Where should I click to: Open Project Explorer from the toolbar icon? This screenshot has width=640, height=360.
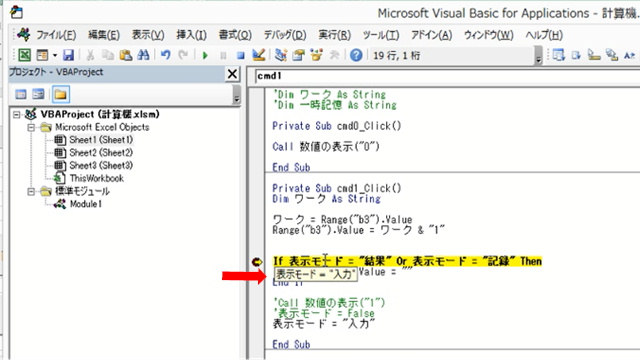[x=281, y=55]
